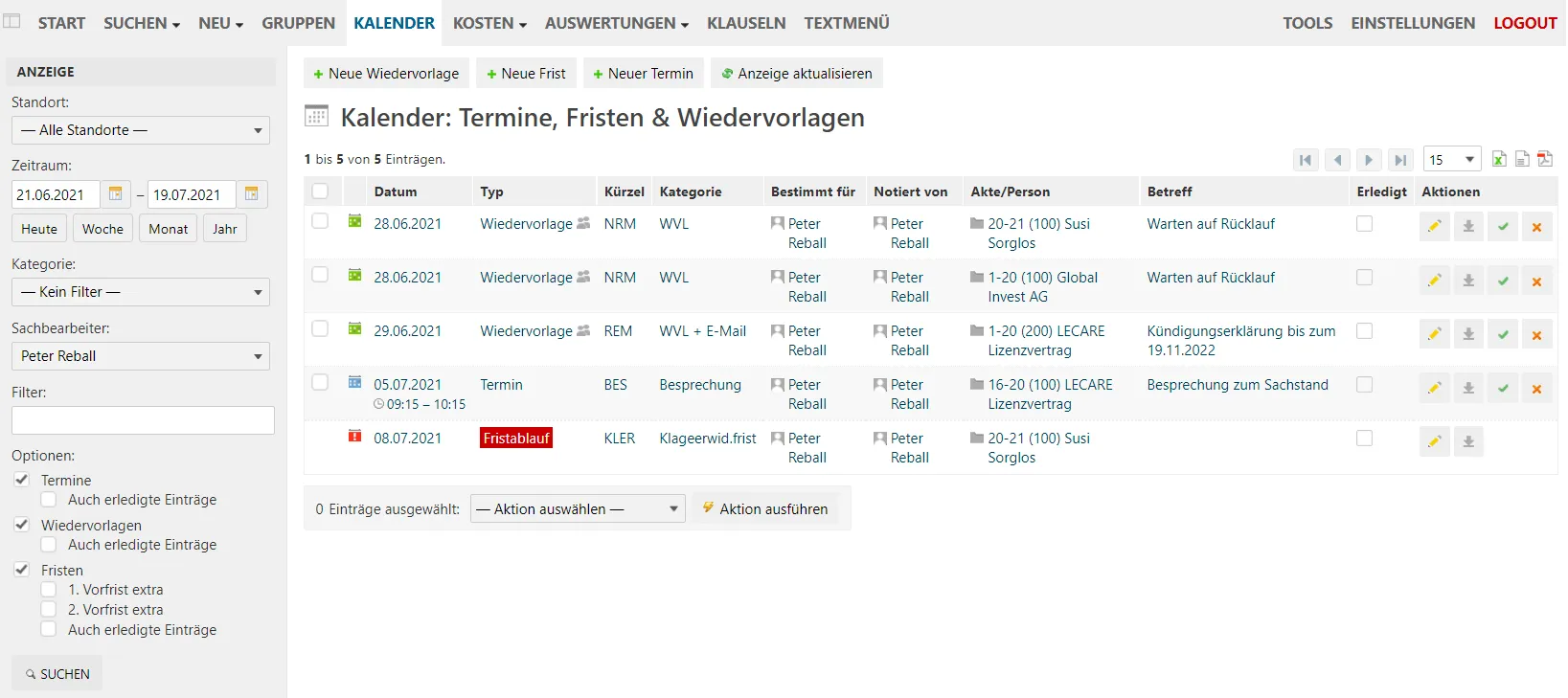Execute the chosen action with Aktion ausführen
Viewport: 1568px width, 698px height.
(x=765, y=508)
